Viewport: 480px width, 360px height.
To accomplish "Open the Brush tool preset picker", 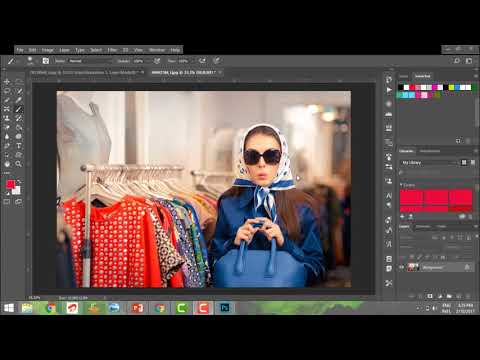I will pos(12,61).
